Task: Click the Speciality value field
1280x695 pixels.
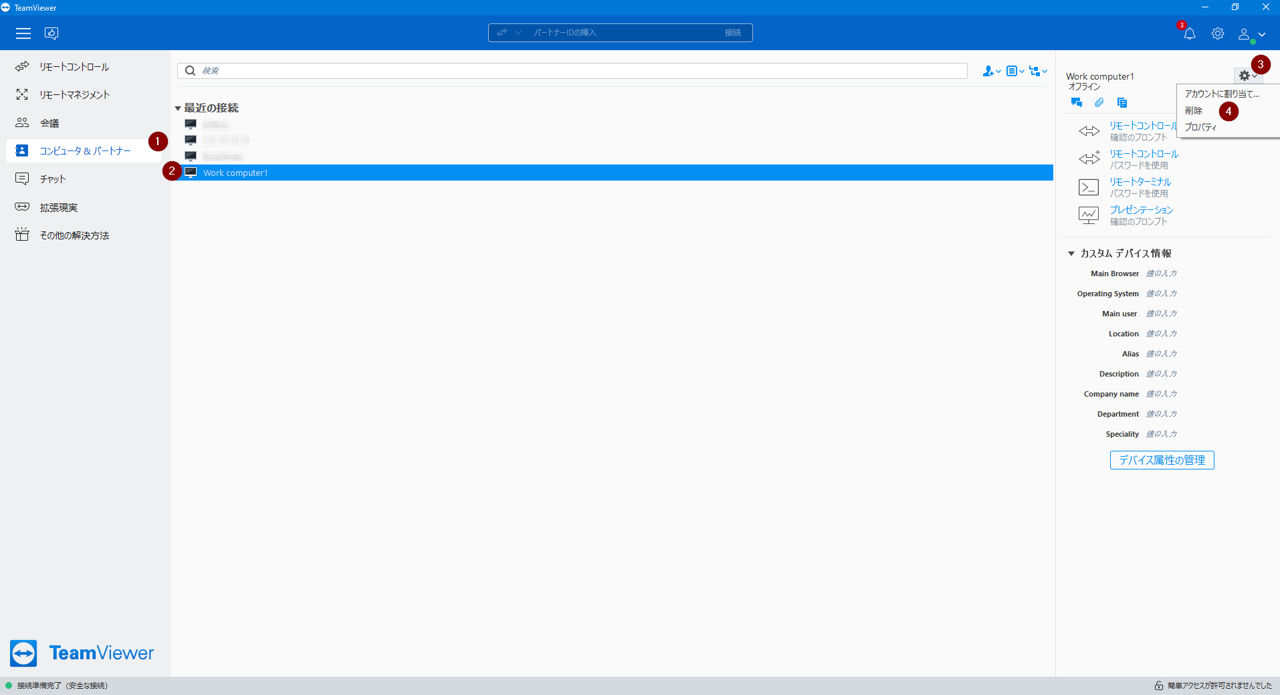Action: [1161, 434]
